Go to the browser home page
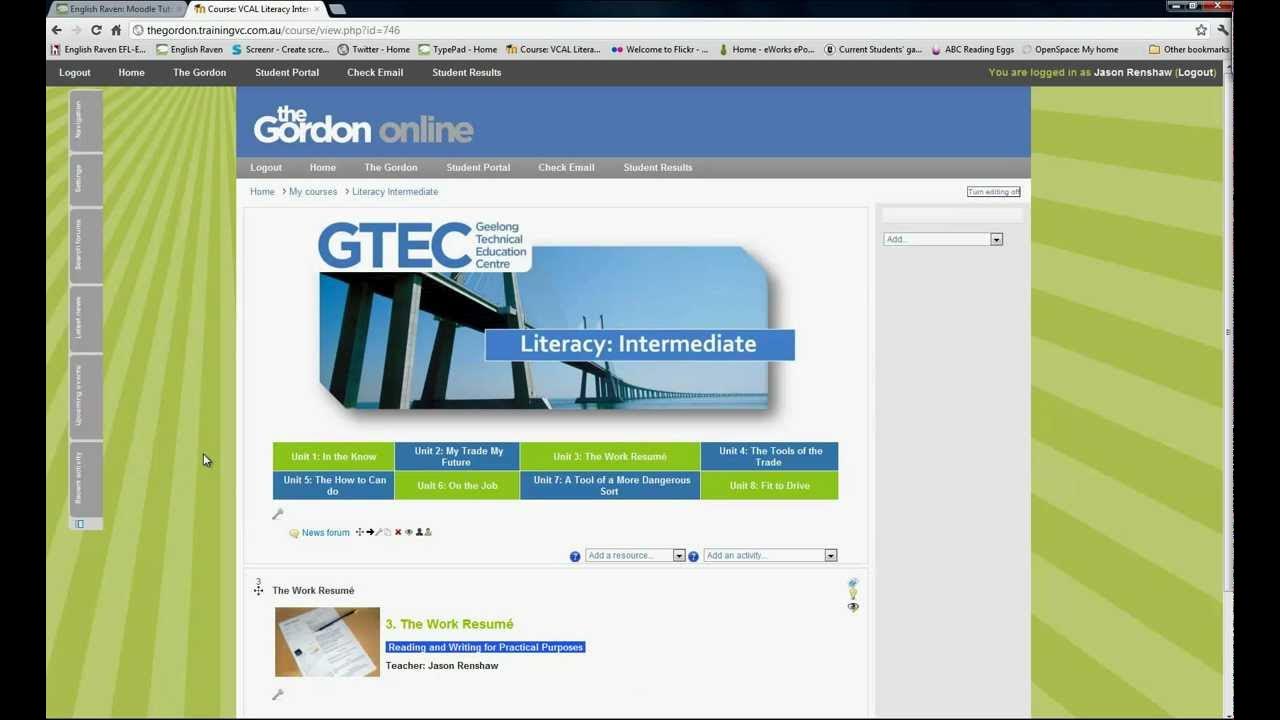 [x=116, y=30]
